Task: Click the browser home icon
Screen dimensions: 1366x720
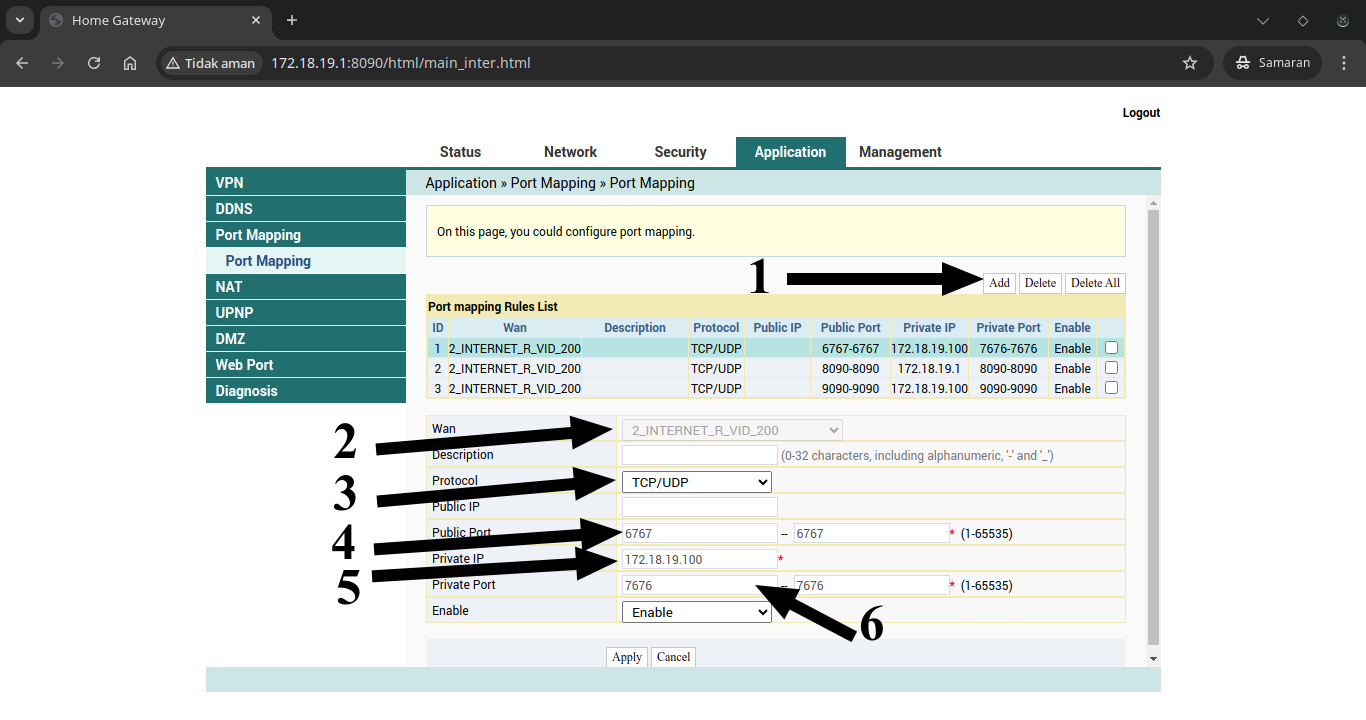Action: [x=130, y=62]
